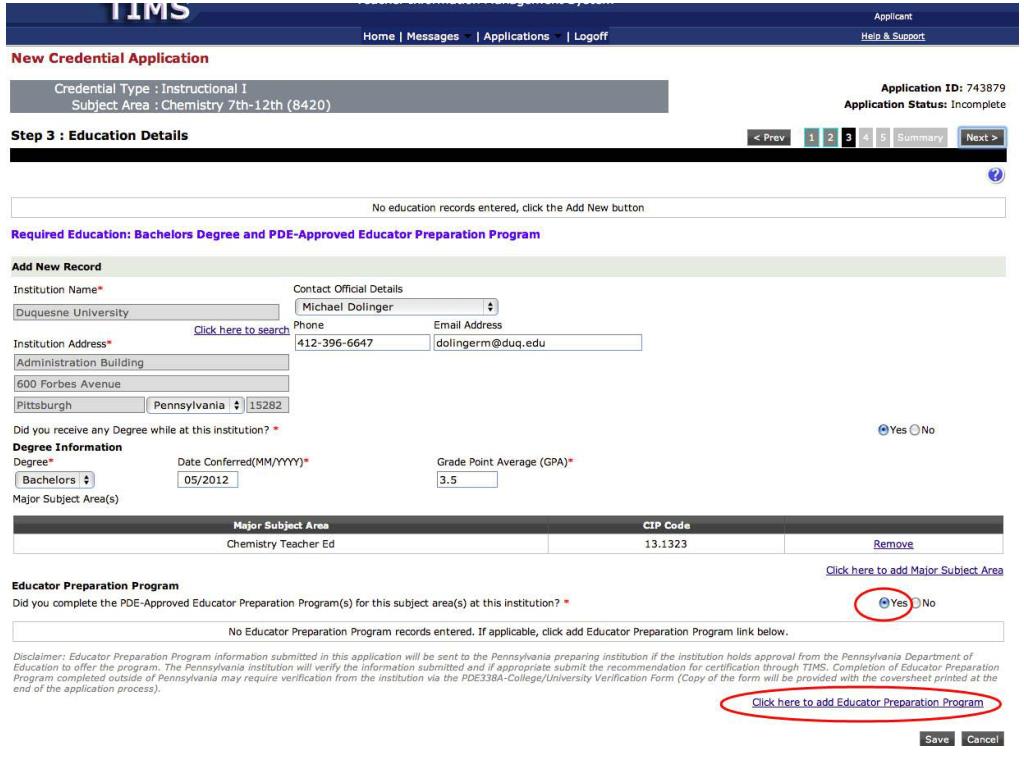Click the Grade Point Average field
Image resolution: width=1024 pixels, height=768 pixels.
pyautogui.click(x=467, y=480)
